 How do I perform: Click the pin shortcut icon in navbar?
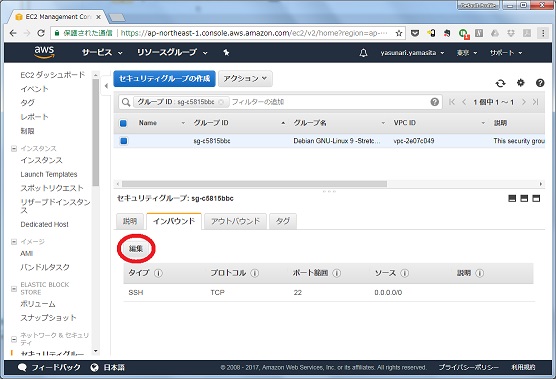(x=226, y=53)
